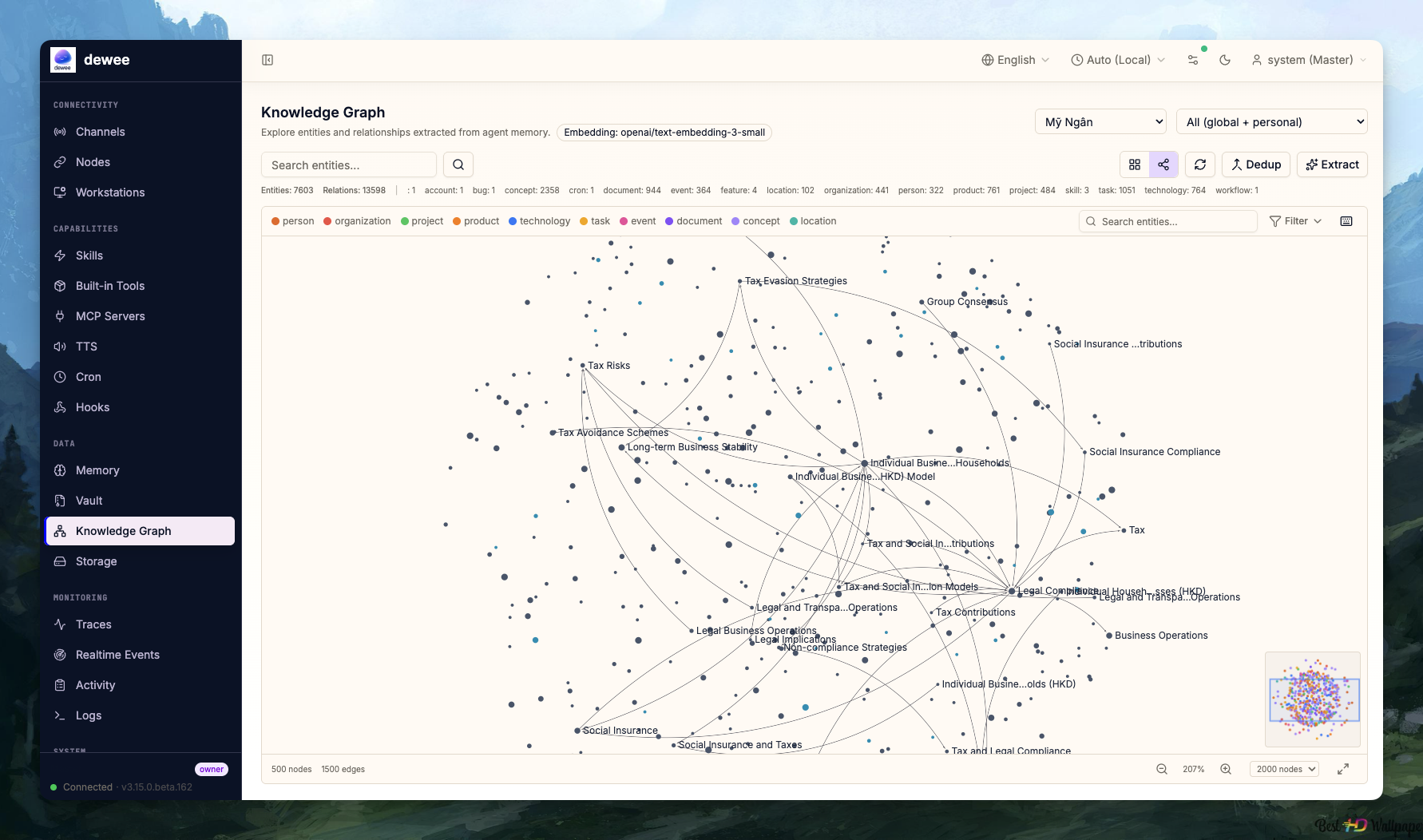Select the Group Consensus node
The image size is (1423, 840).
(x=922, y=302)
